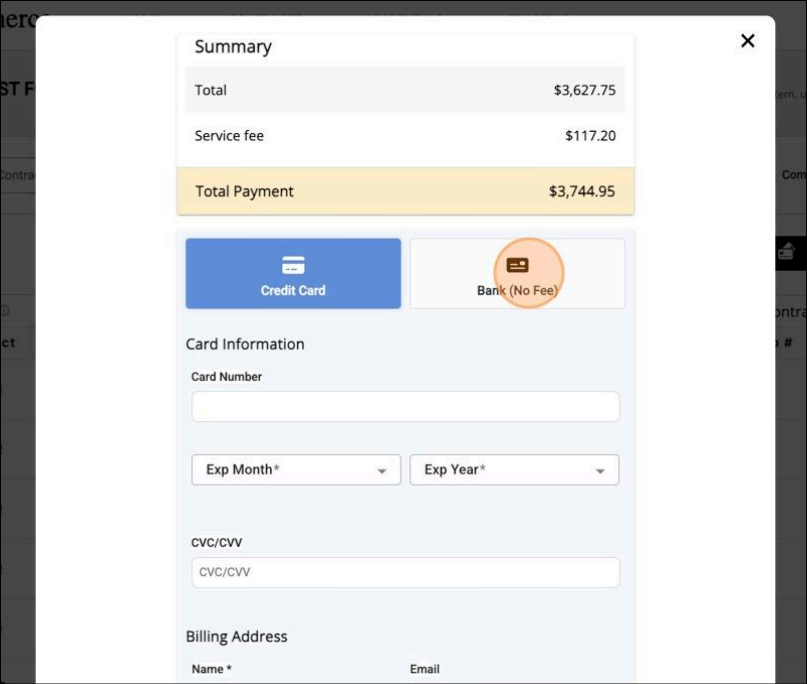Open the Exp Month dropdown

[295, 470]
